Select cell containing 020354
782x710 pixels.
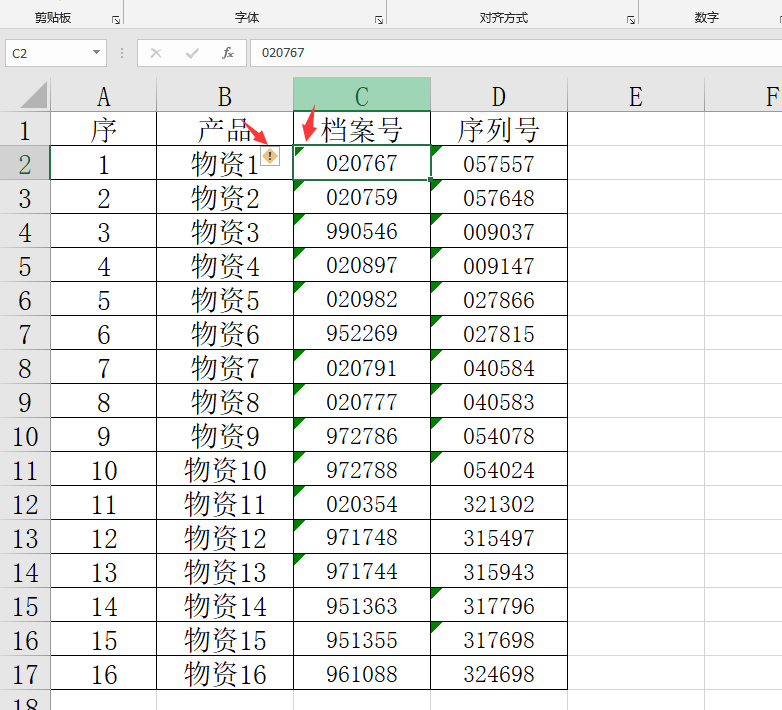(362, 503)
